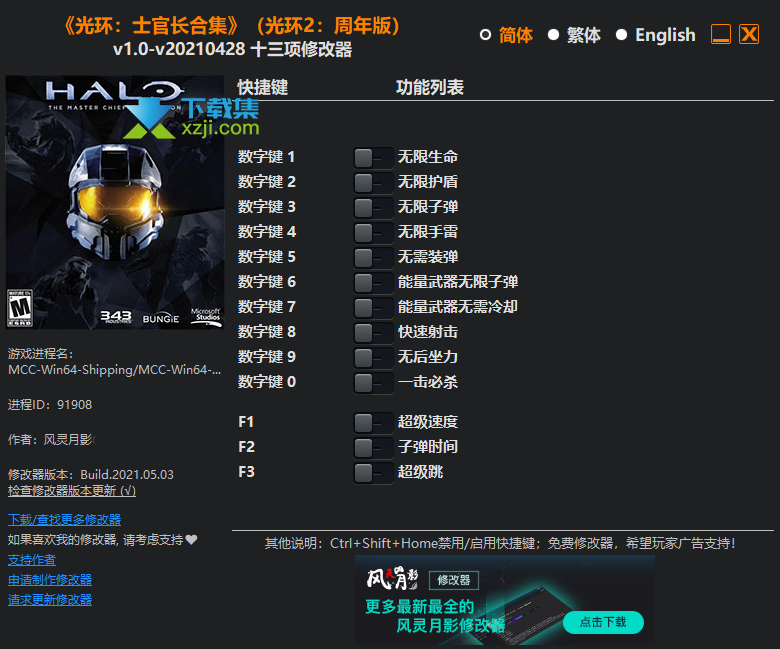Click 检查修改器版本更新 link

[72, 490]
